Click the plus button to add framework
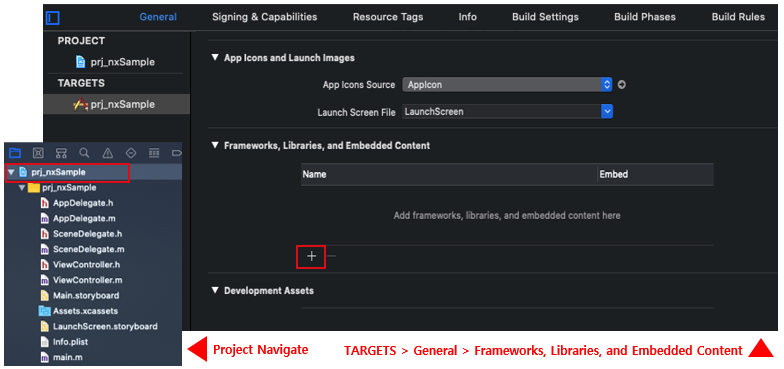 pyautogui.click(x=312, y=256)
